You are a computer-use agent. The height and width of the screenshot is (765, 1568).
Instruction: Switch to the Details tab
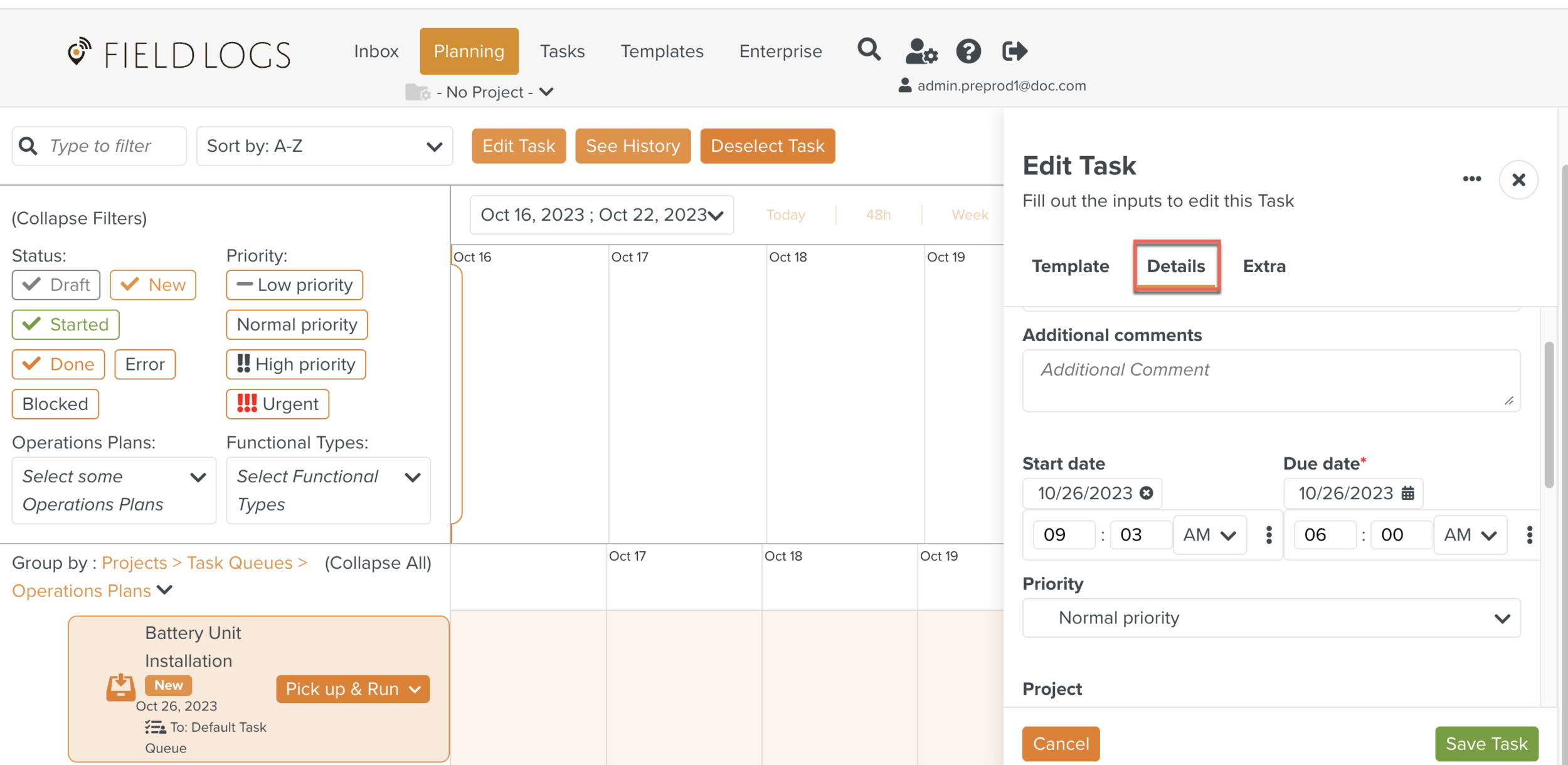click(1176, 266)
